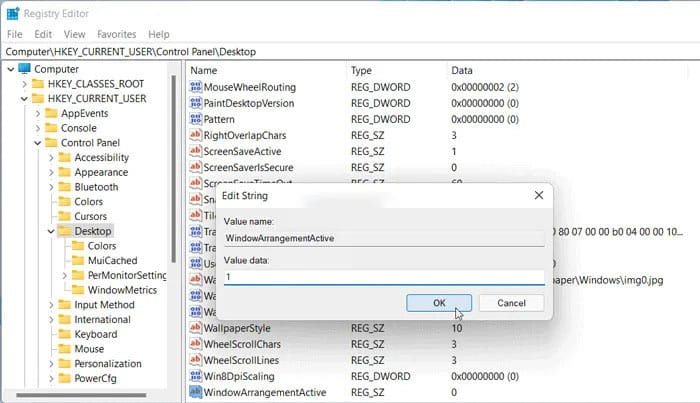The height and width of the screenshot is (403, 700).
Task: Click the Value data text field
Action: [x=384, y=276]
